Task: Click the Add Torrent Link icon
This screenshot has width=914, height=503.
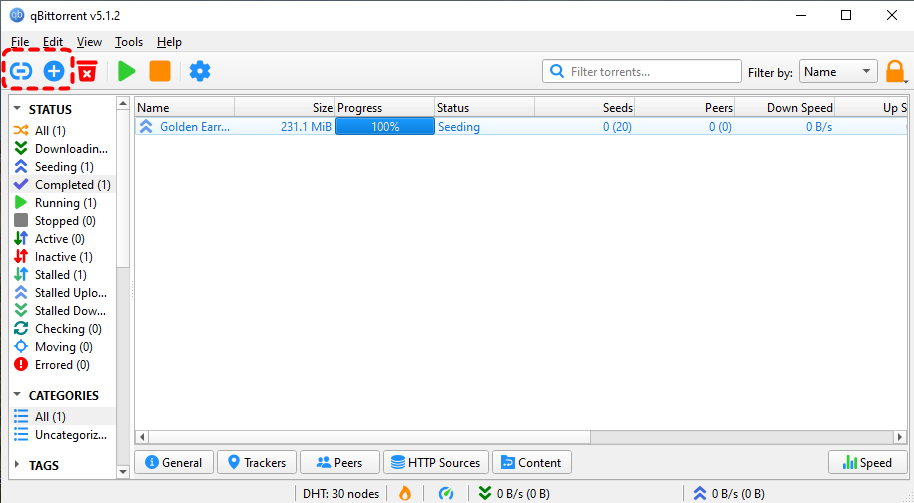Action: [21, 71]
